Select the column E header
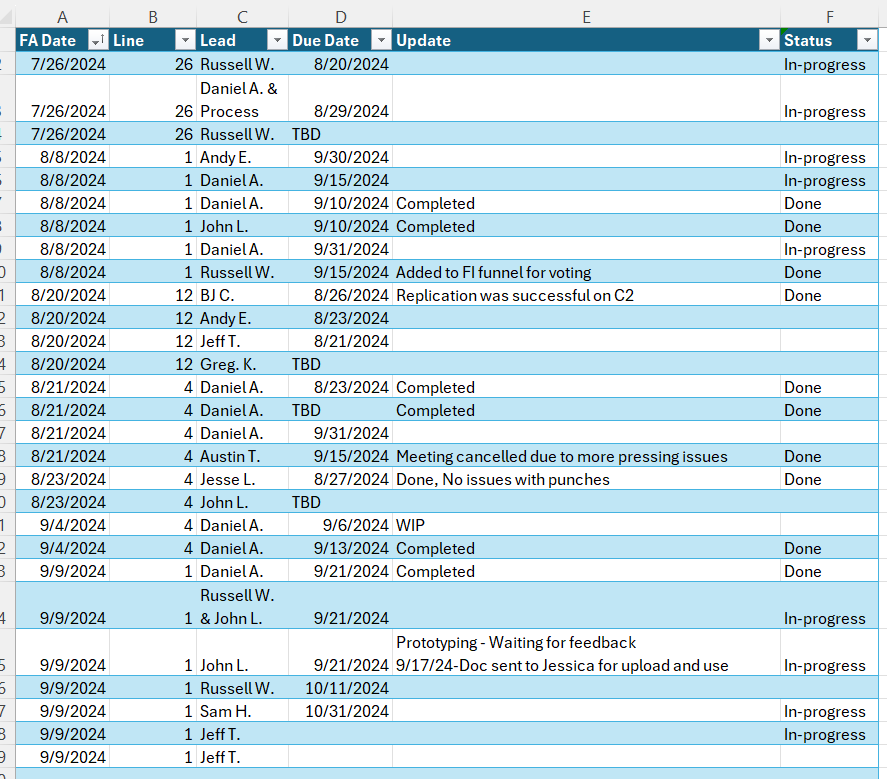The width and height of the screenshot is (887, 779). 586,17
